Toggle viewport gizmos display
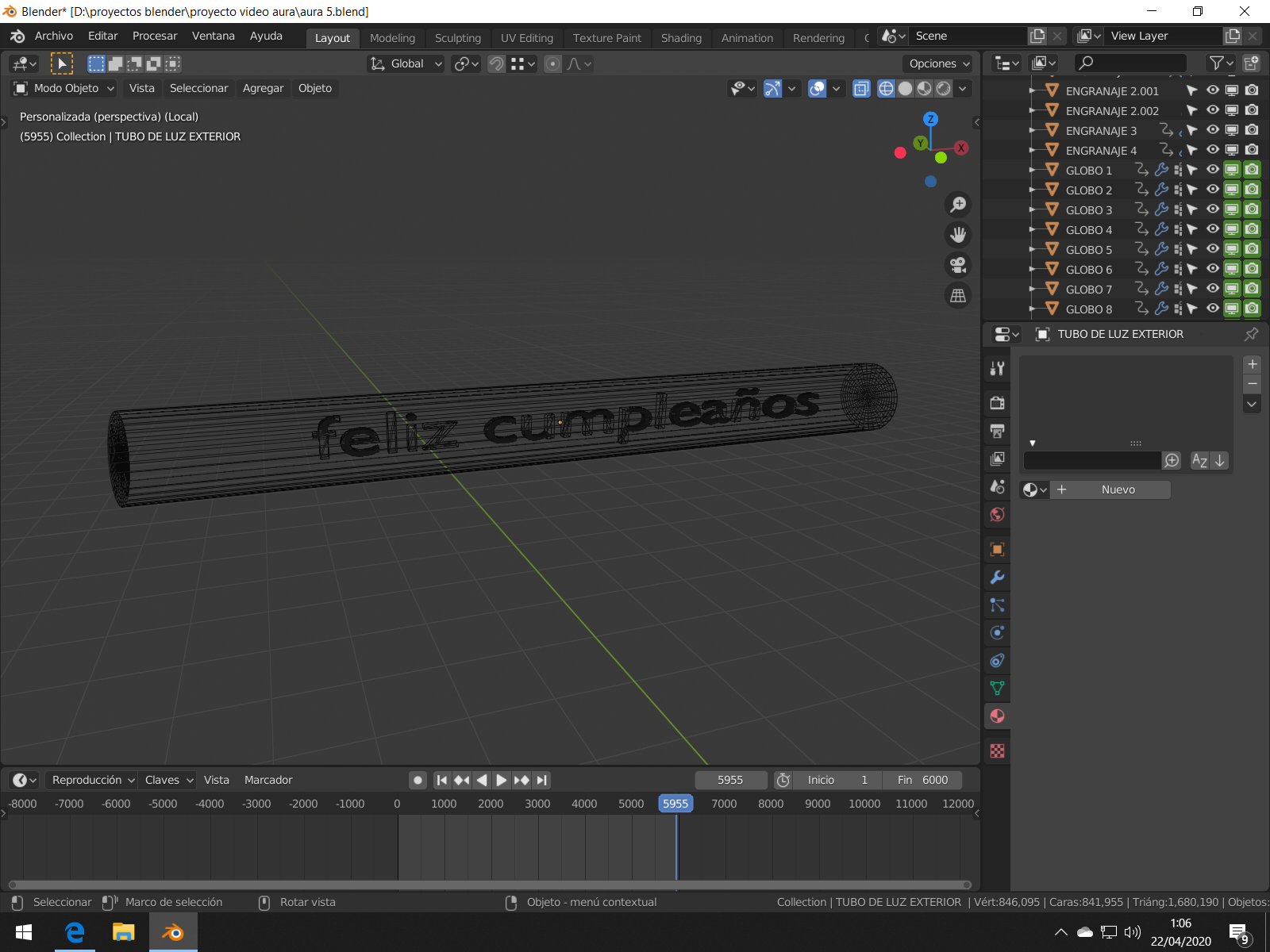 point(772,88)
